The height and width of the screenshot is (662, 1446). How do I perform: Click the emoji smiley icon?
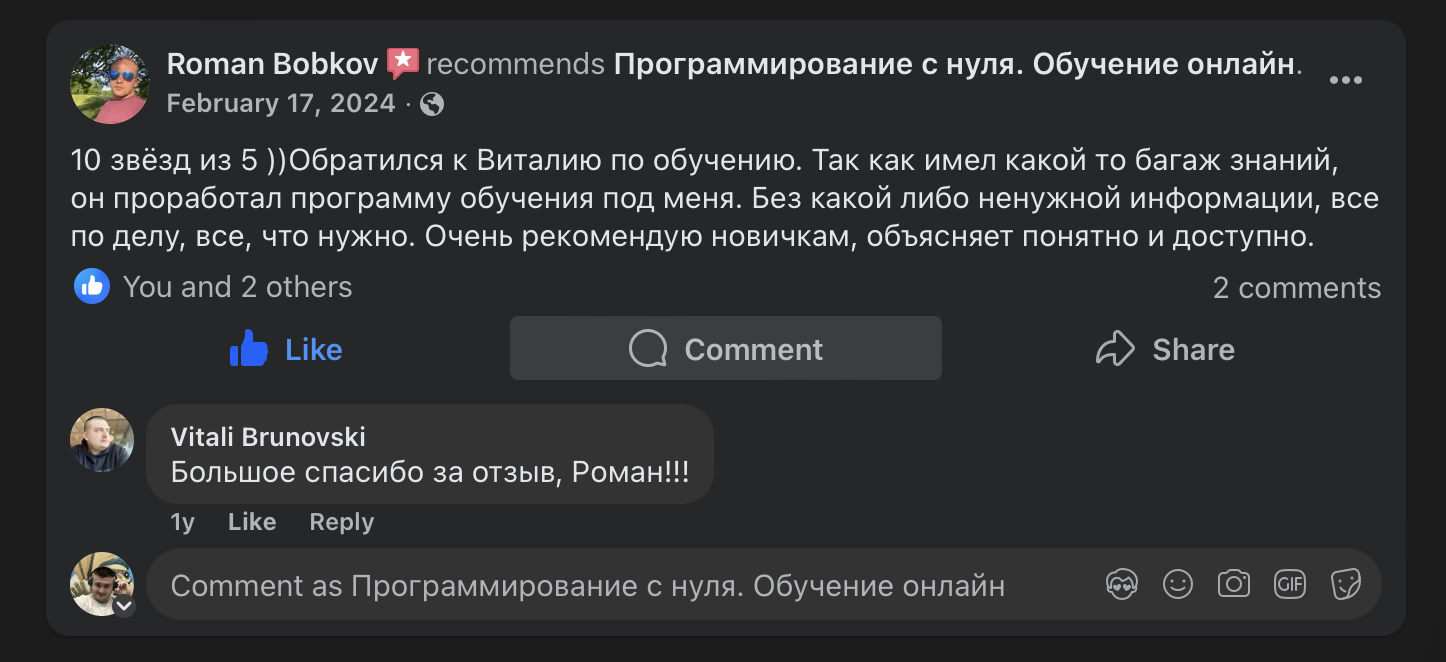tap(1178, 583)
